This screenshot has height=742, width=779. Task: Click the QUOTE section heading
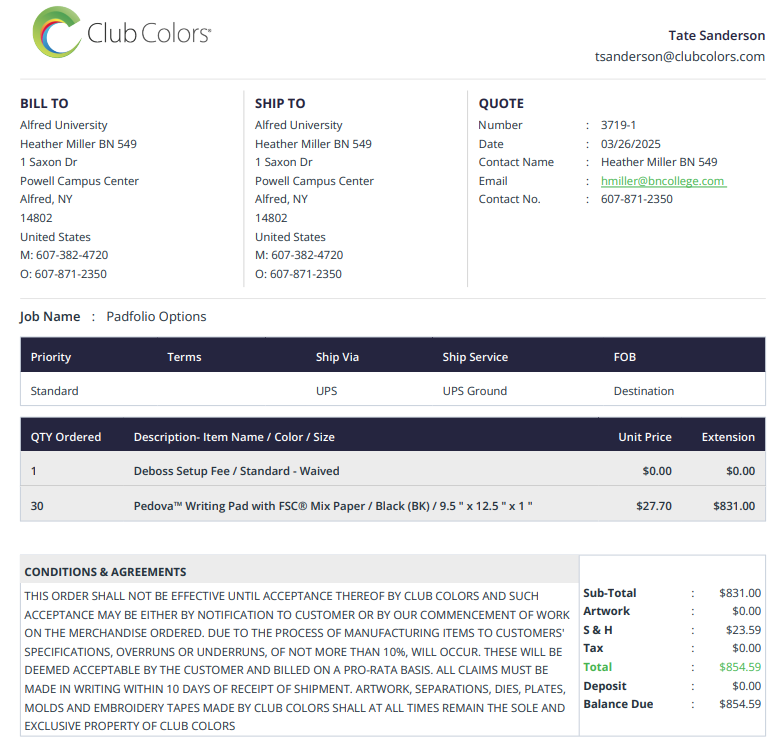(501, 103)
